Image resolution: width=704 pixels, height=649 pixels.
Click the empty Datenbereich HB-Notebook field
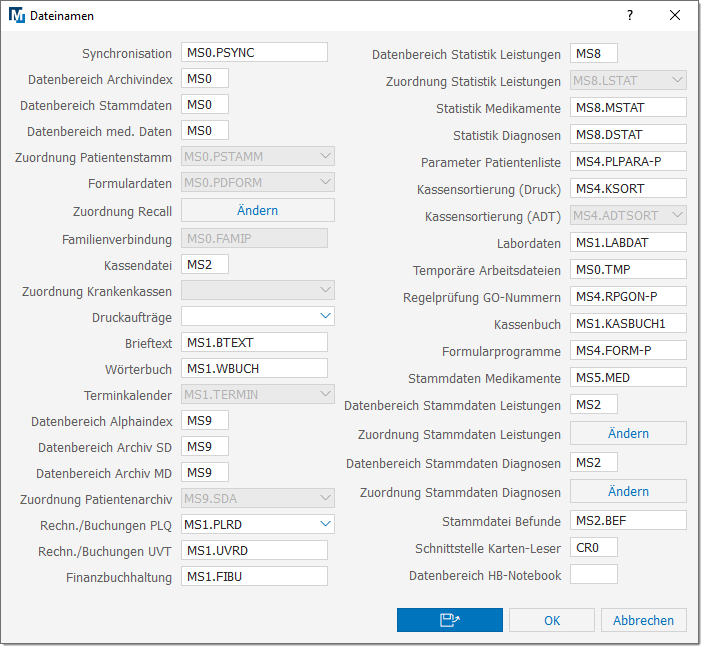pyautogui.click(x=593, y=575)
